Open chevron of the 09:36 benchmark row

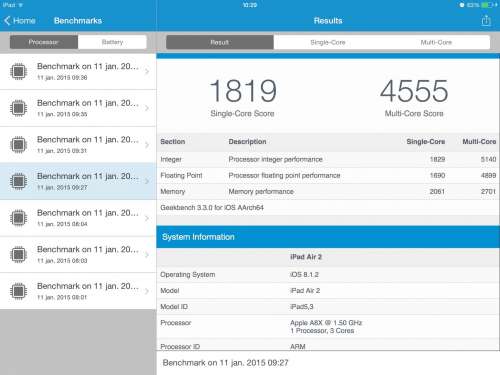pos(147,71)
